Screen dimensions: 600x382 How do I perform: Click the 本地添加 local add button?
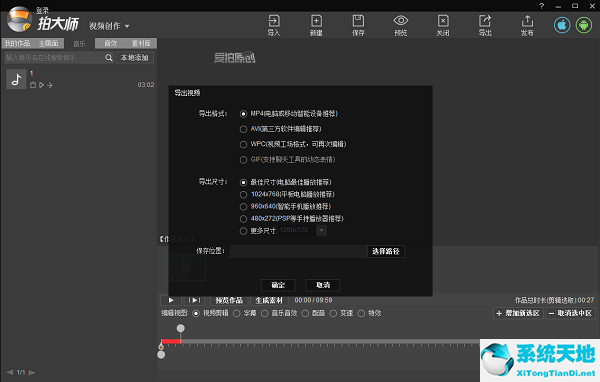(135, 58)
